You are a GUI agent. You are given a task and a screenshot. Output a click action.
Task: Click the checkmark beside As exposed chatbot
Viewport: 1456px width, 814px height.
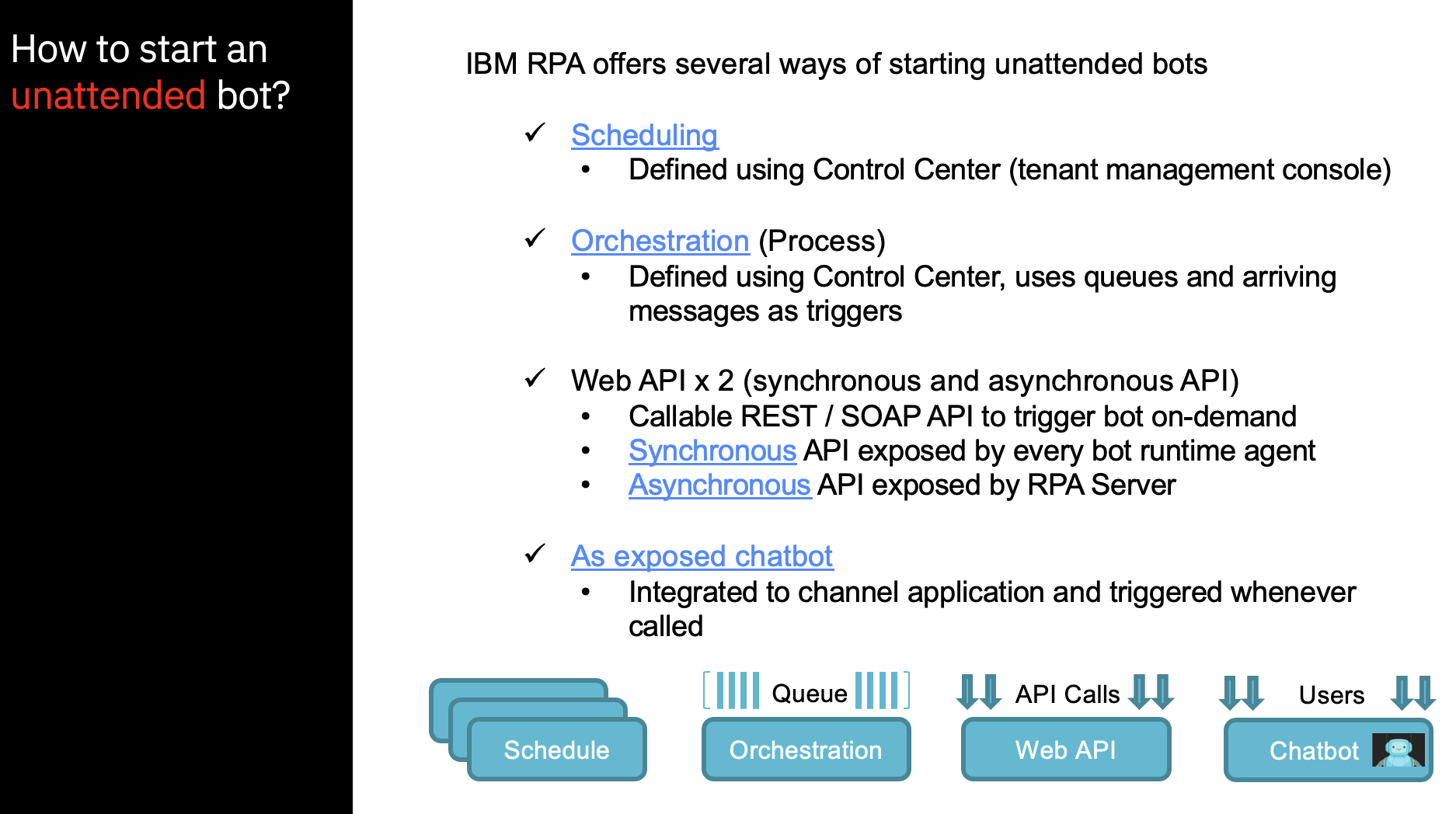(535, 554)
